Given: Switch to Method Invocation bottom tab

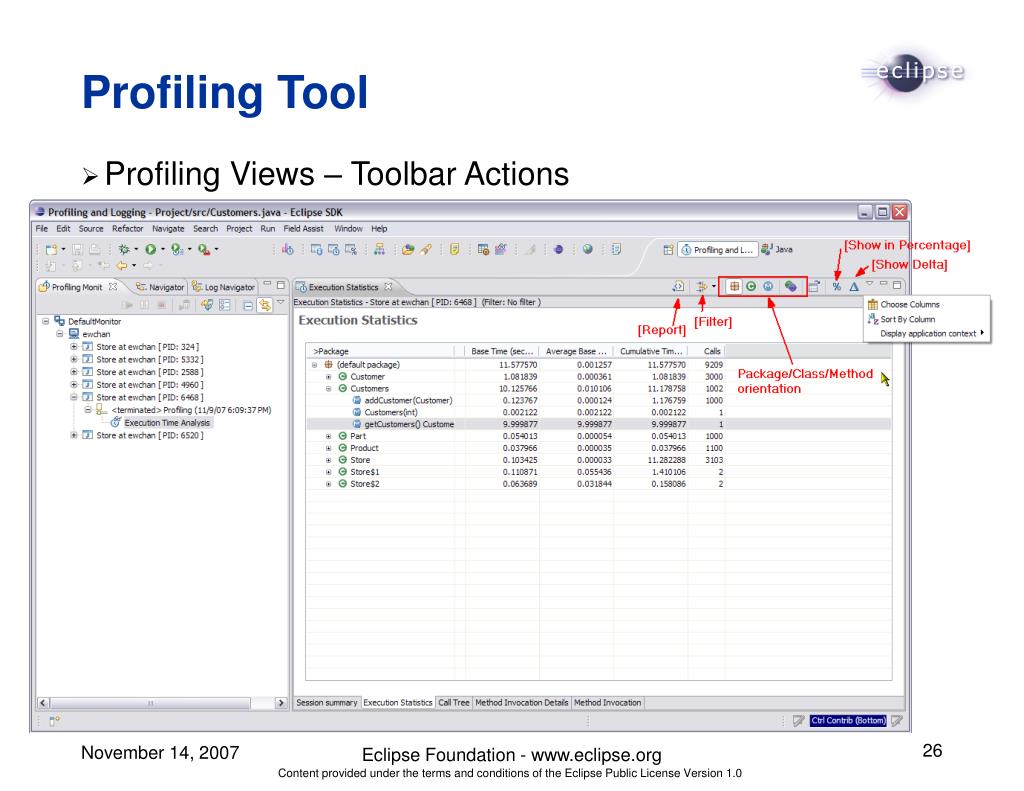Looking at the screenshot, I should [x=607, y=703].
